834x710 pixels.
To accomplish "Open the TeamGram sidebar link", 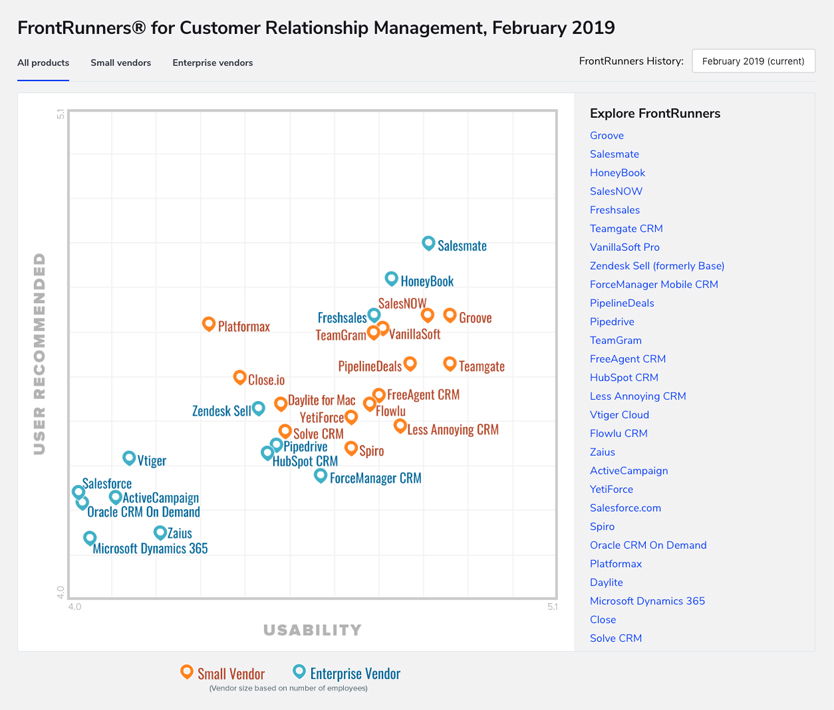I will pyautogui.click(x=616, y=340).
